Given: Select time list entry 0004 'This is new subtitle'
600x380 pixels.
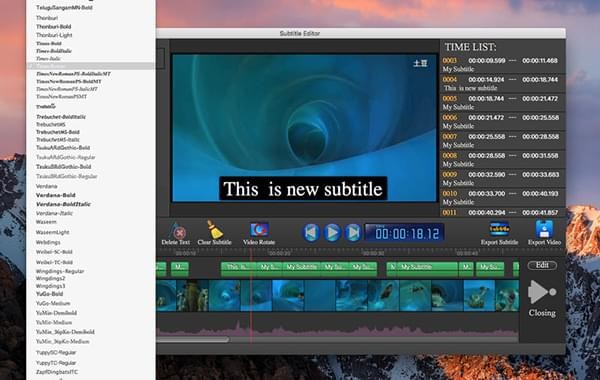Looking at the screenshot, I should (x=502, y=84).
